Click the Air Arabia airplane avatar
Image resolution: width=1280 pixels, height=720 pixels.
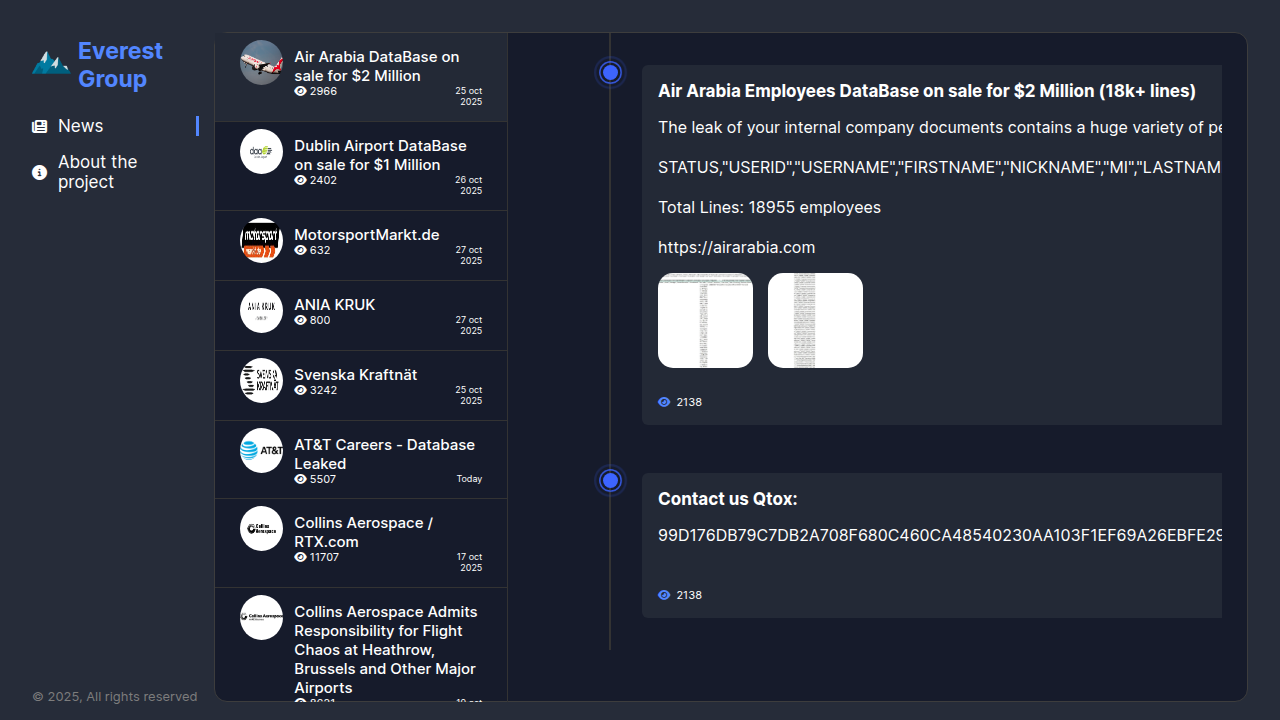tap(261, 62)
